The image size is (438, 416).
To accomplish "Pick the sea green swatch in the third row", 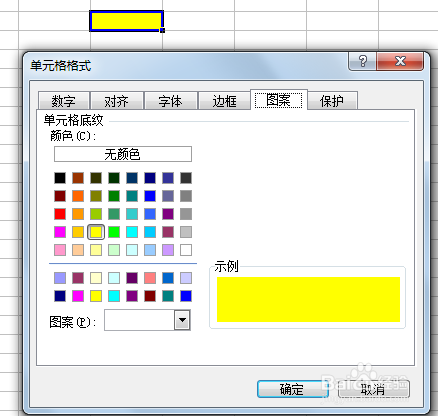I will coord(114,214).
